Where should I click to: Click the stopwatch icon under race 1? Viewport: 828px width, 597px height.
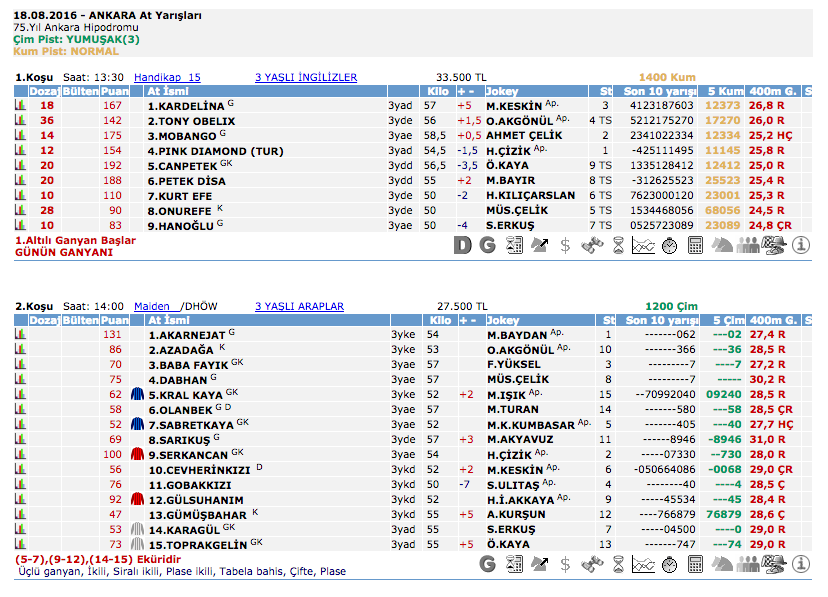pos(668,245)
